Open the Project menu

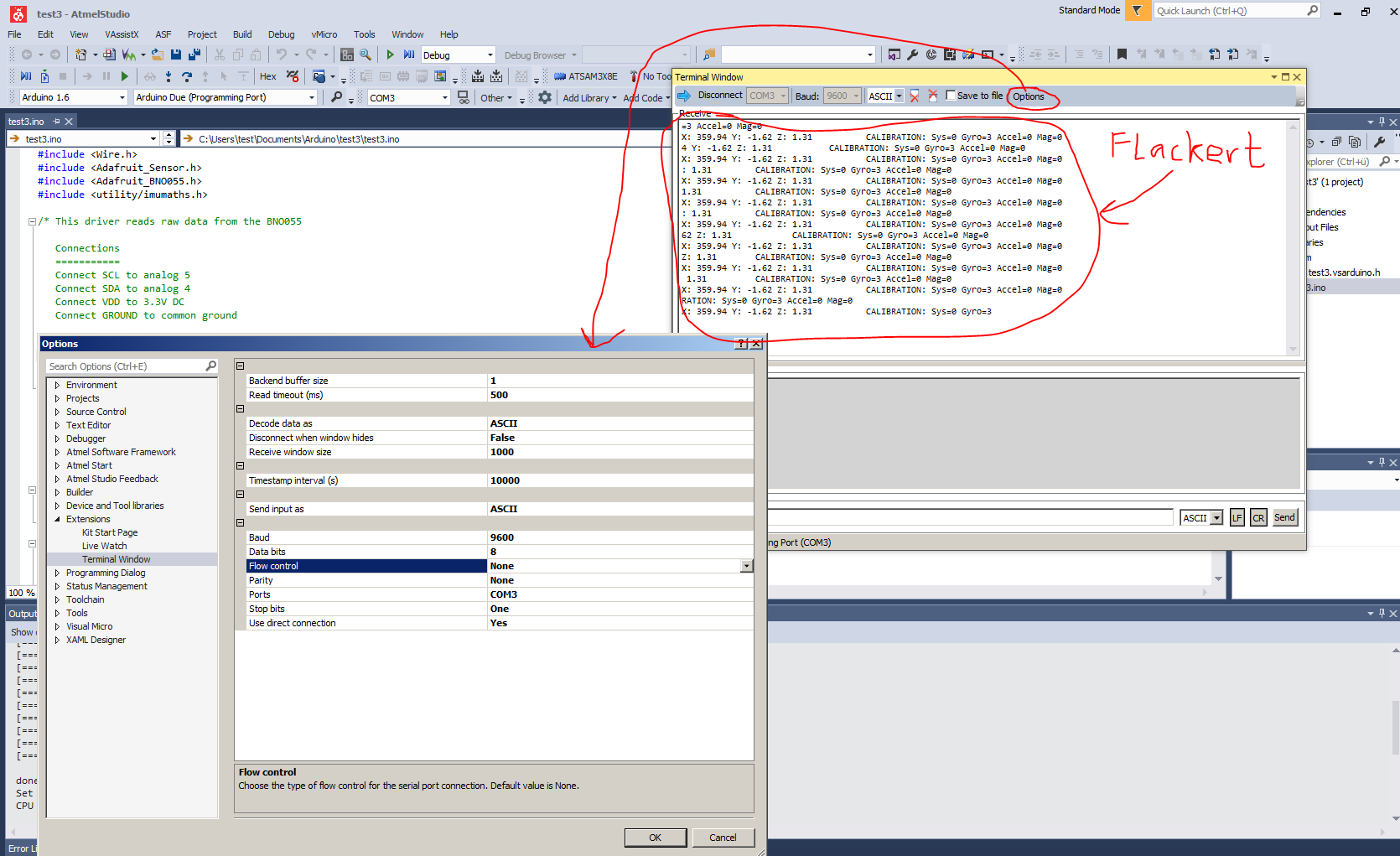(x=202, y=34)
